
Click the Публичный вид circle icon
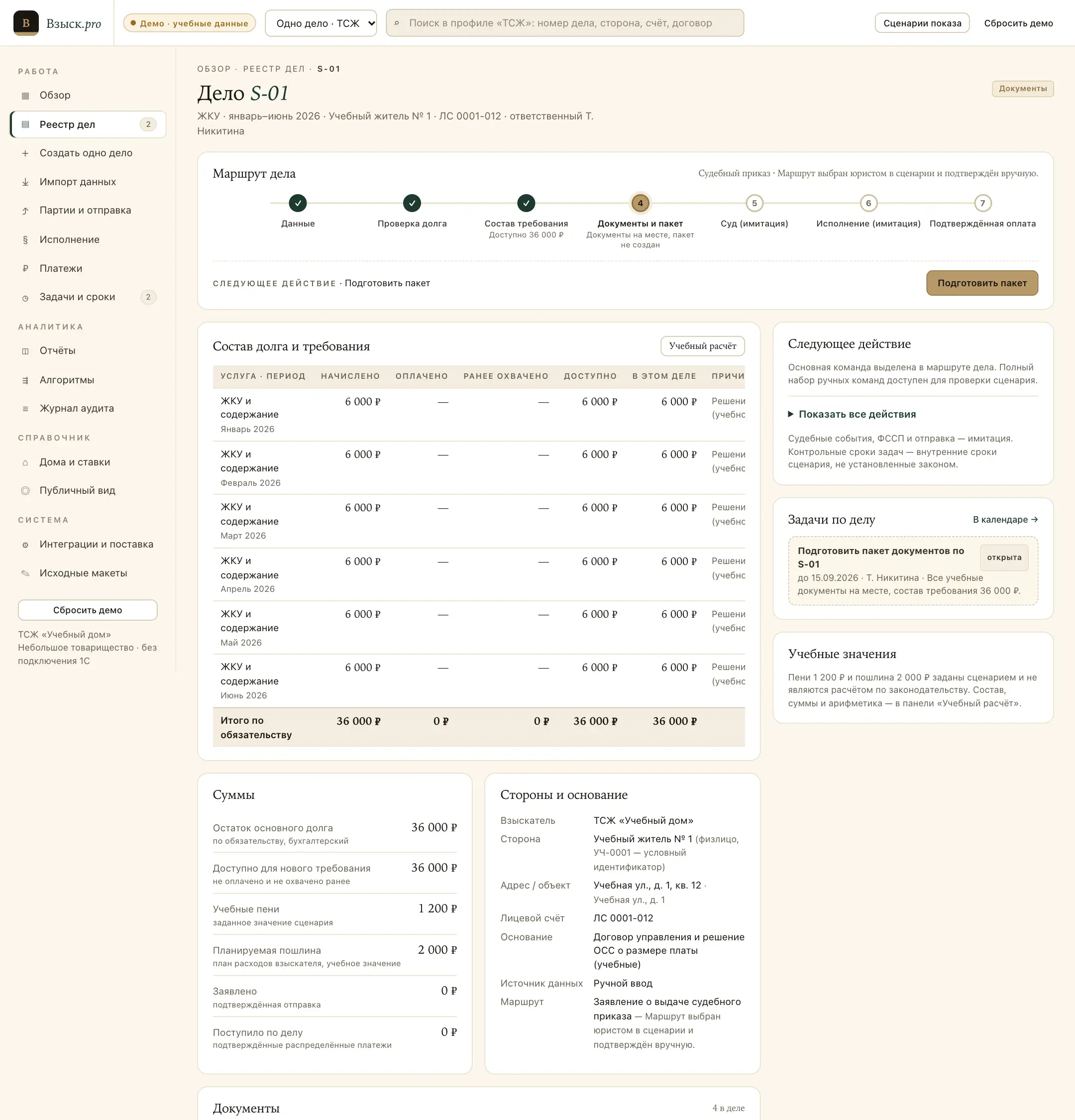point(25,490)
